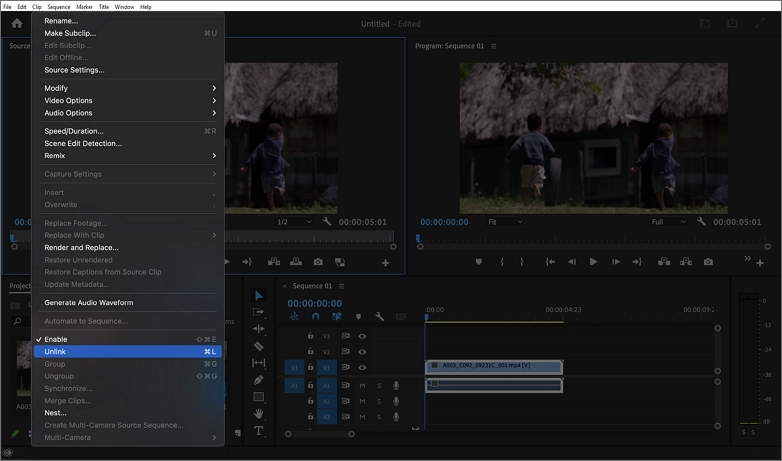Choose Nest from the Clip menu
782x461 pixels.
pyautogui.click(x=129, y=413)
